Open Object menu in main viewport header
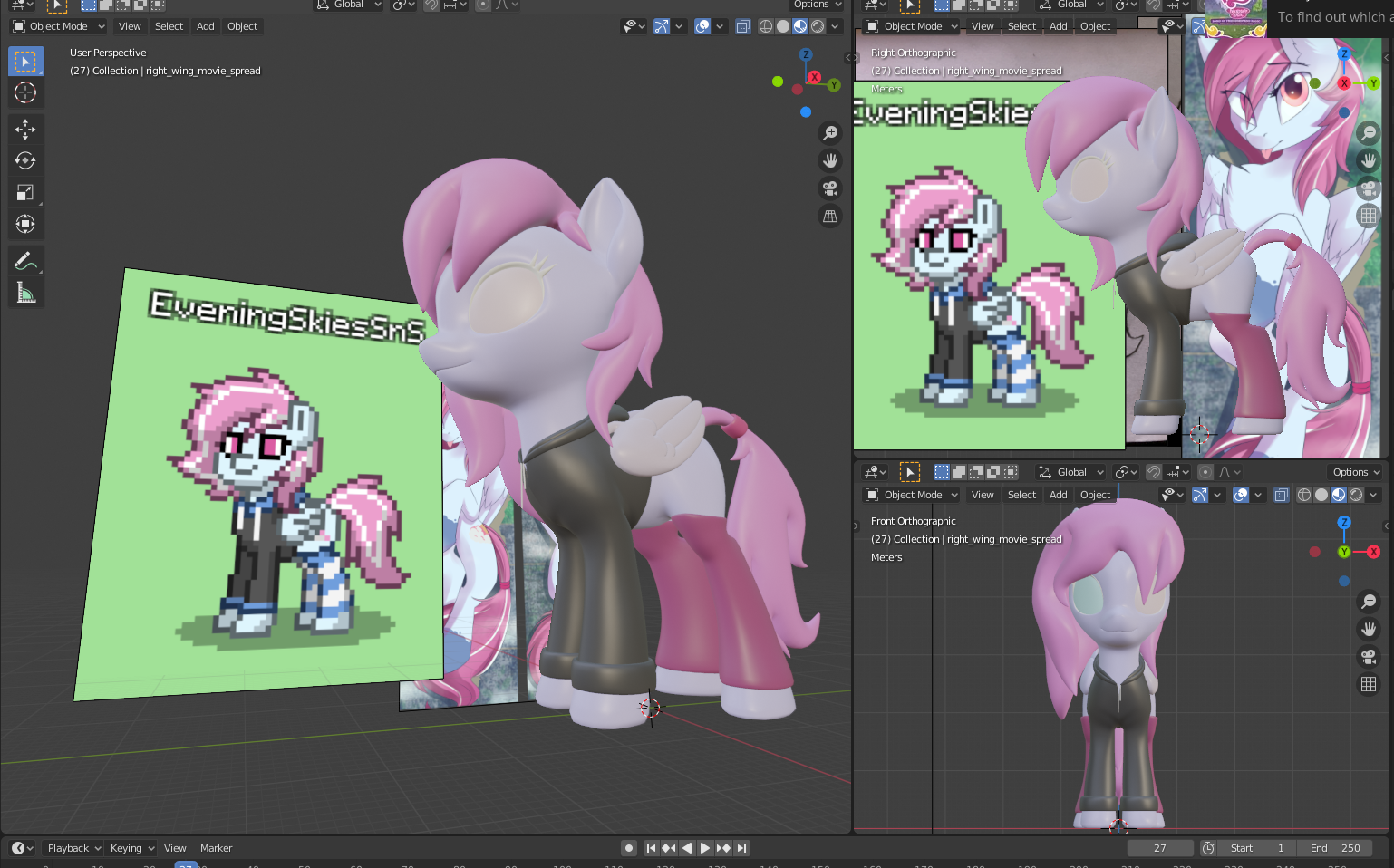Image resolution: width=1394 pixels, height=868 pixels. (x=242, y=26)
